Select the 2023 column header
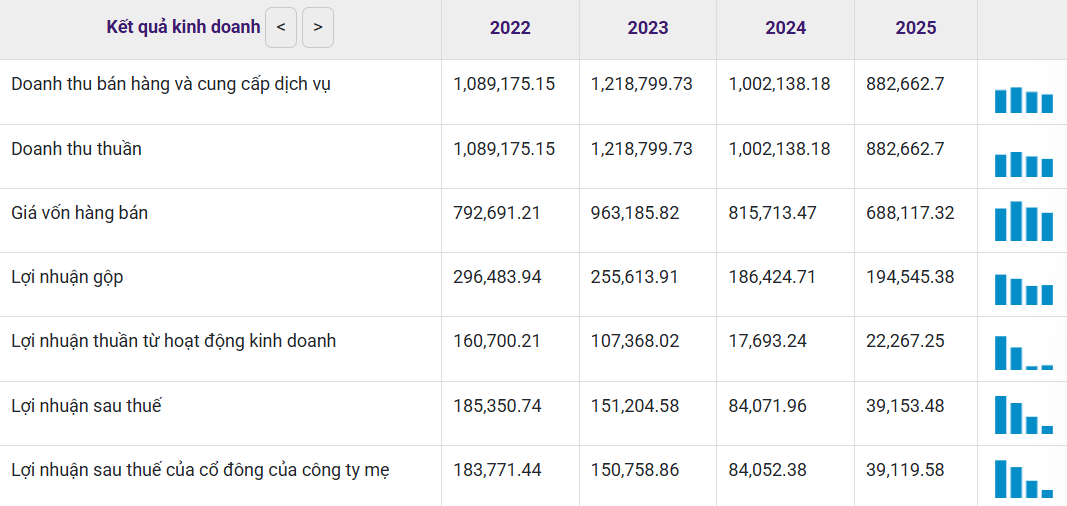Viewport: 1067px width, 506px height. [648, 28]
